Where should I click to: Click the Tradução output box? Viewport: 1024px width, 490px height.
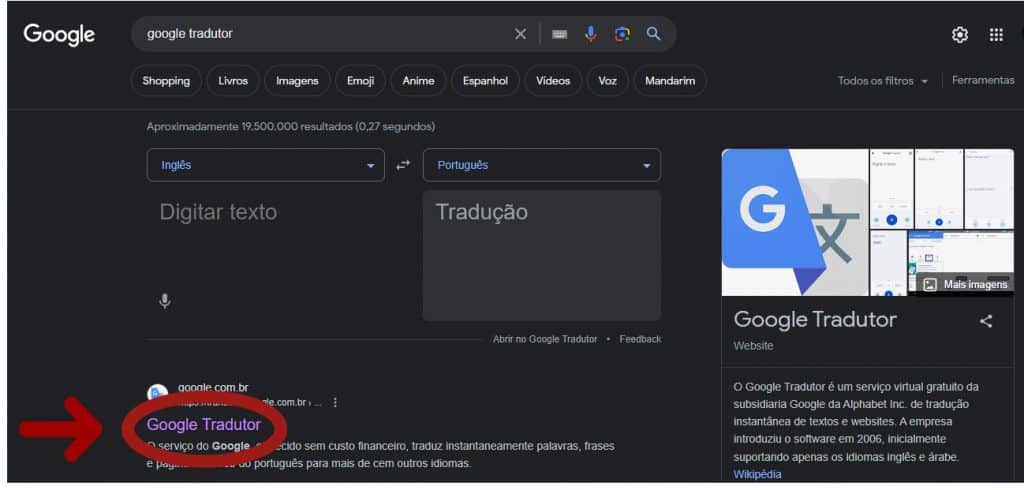pos(541,255)
